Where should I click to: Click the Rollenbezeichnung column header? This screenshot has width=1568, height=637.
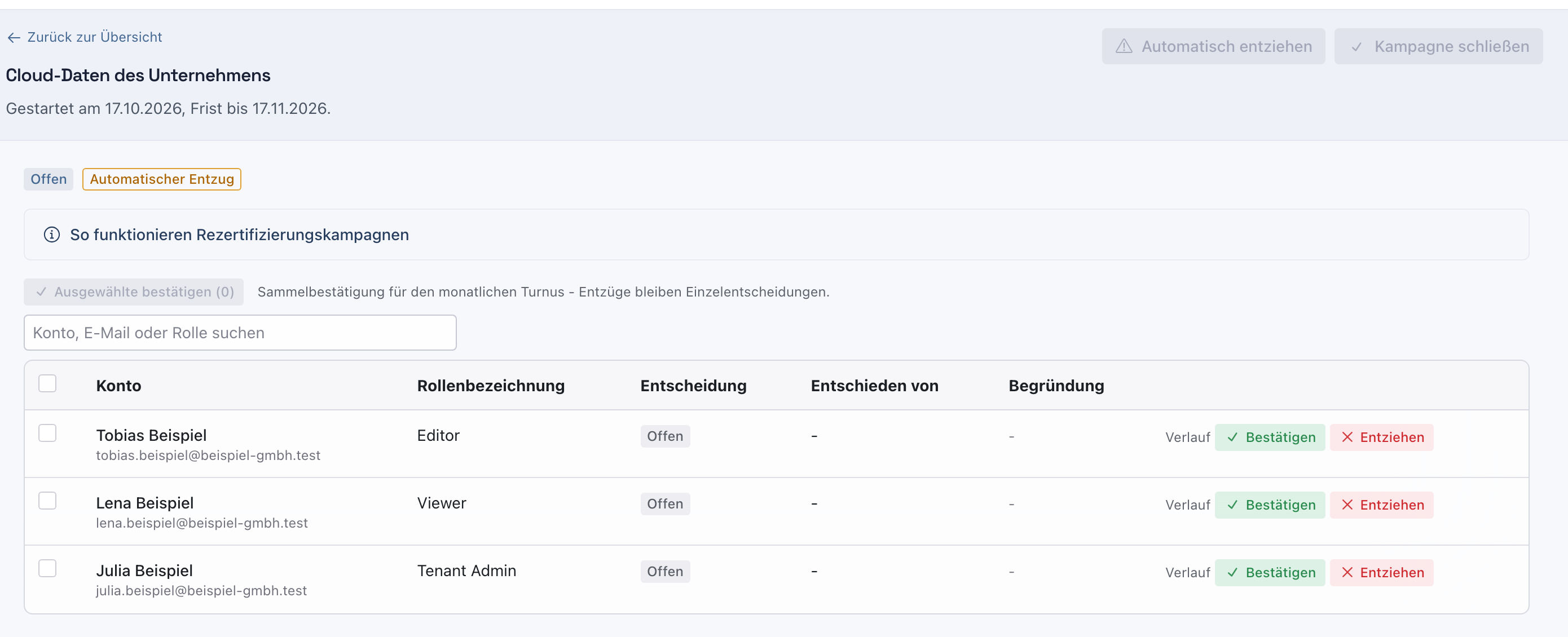491,386
